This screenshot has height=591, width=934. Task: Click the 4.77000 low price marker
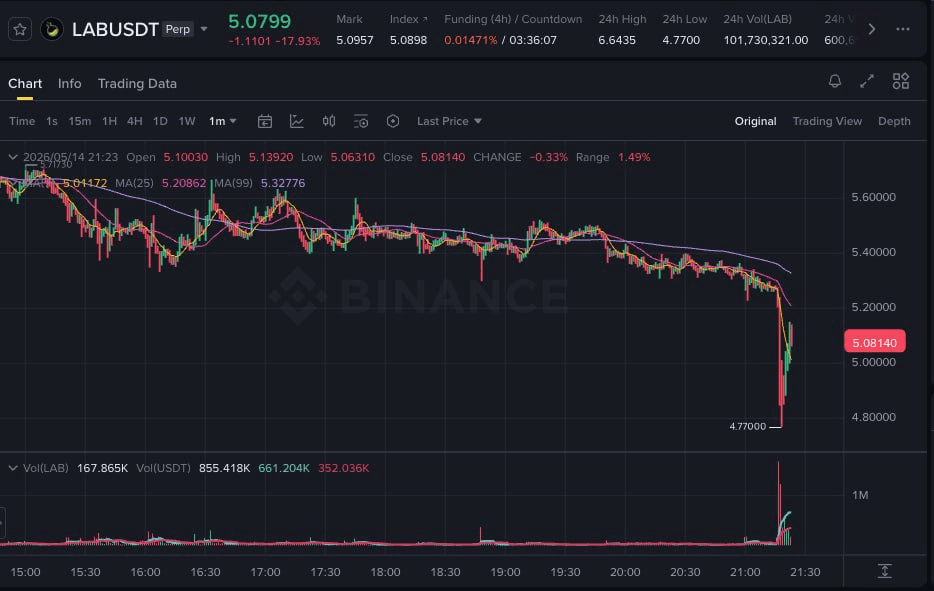point(748,426)
